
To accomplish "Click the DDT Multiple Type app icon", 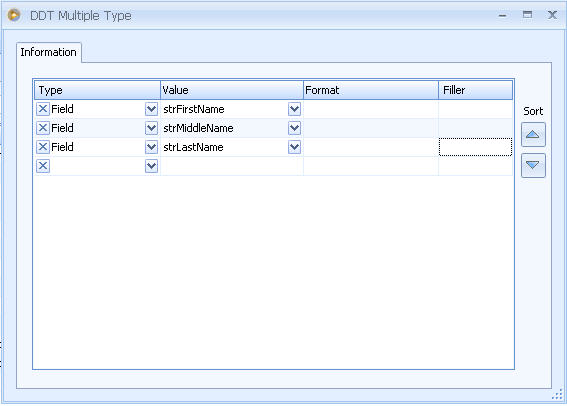I will 14,15.
